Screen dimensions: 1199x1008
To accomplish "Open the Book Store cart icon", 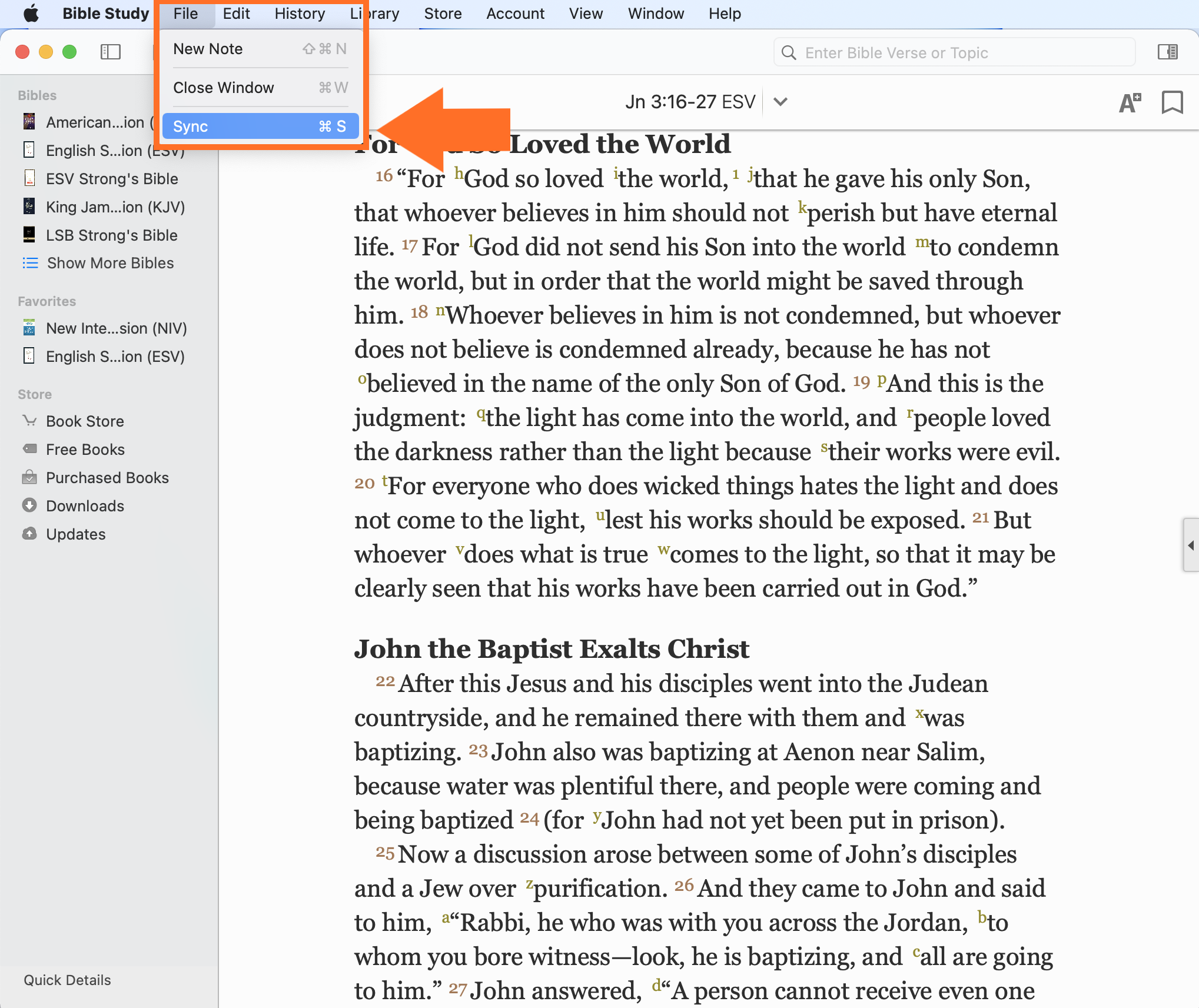I will (x=29, y=421).
